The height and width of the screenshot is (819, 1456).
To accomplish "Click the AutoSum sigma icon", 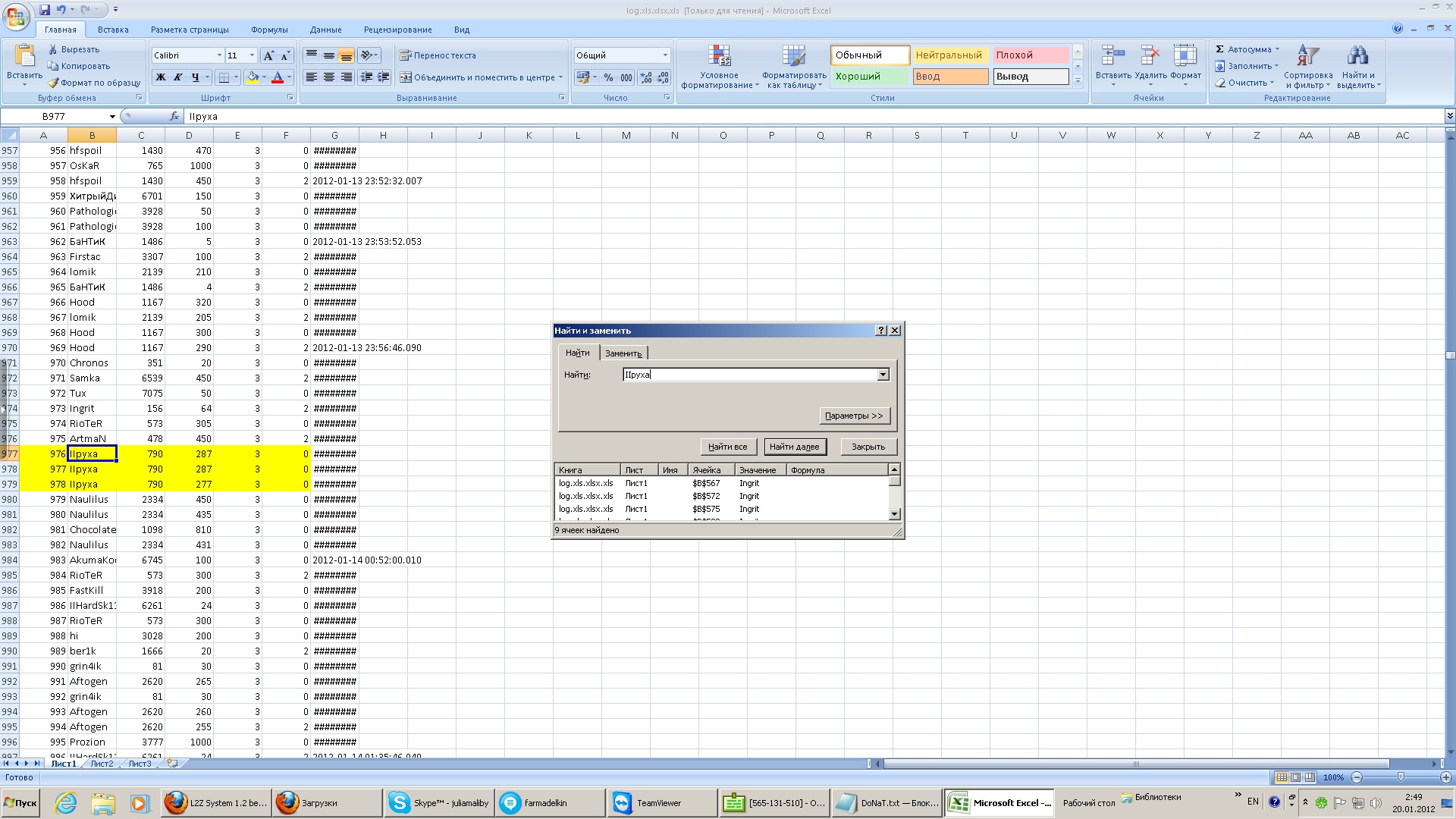I will click(x=1220, y=49).
